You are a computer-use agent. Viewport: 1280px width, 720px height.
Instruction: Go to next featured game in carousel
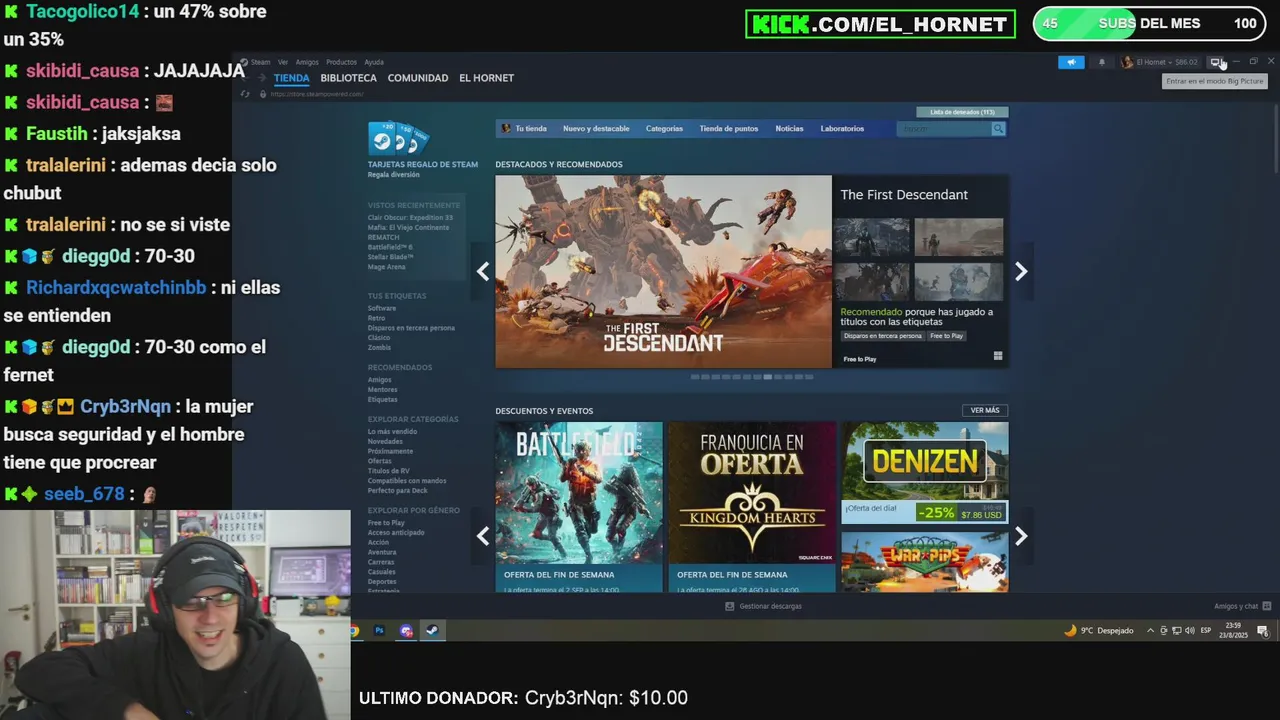(x=1021, y=271)
